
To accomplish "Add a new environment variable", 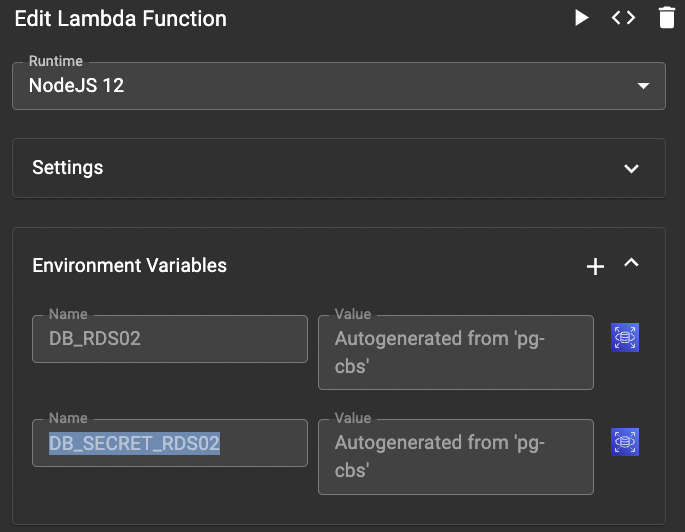I will tap(595, 266).
